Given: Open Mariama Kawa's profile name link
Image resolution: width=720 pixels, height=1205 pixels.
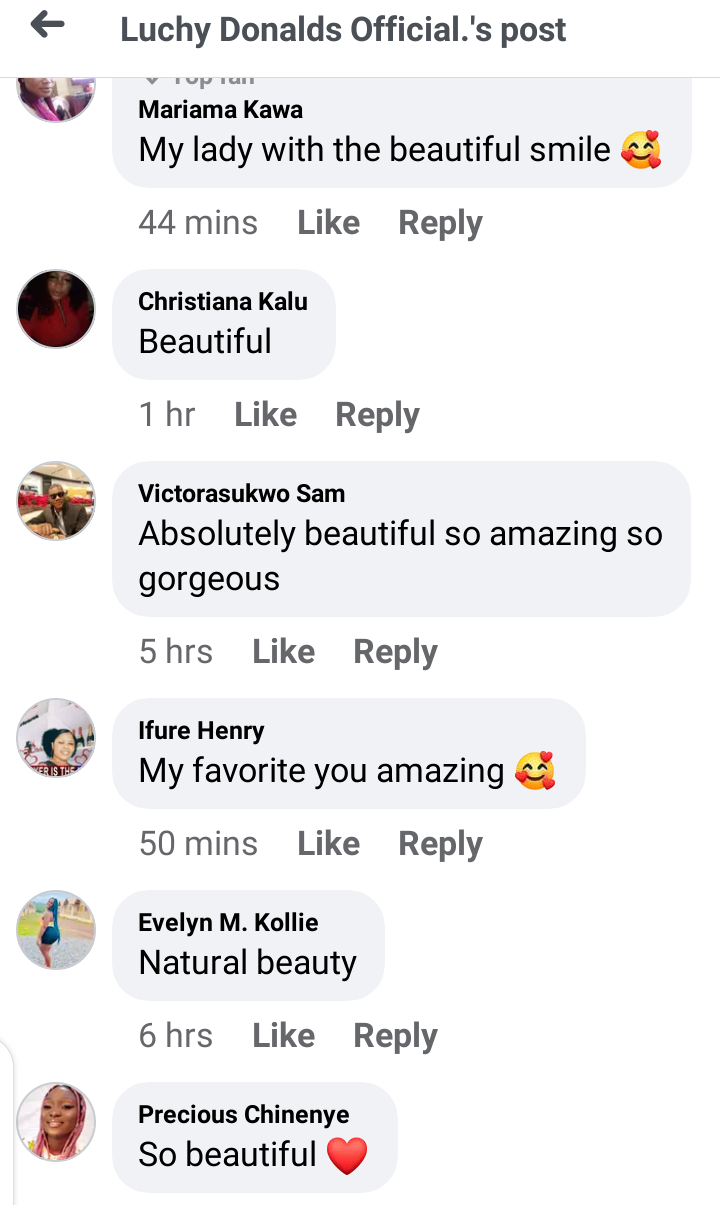Looking at the screenshot, I should tap(220, 109).
